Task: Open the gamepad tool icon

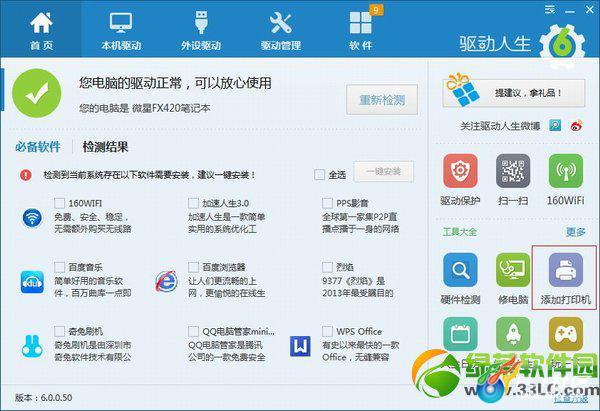Action: pyautogui.click(x=566, y=334)
